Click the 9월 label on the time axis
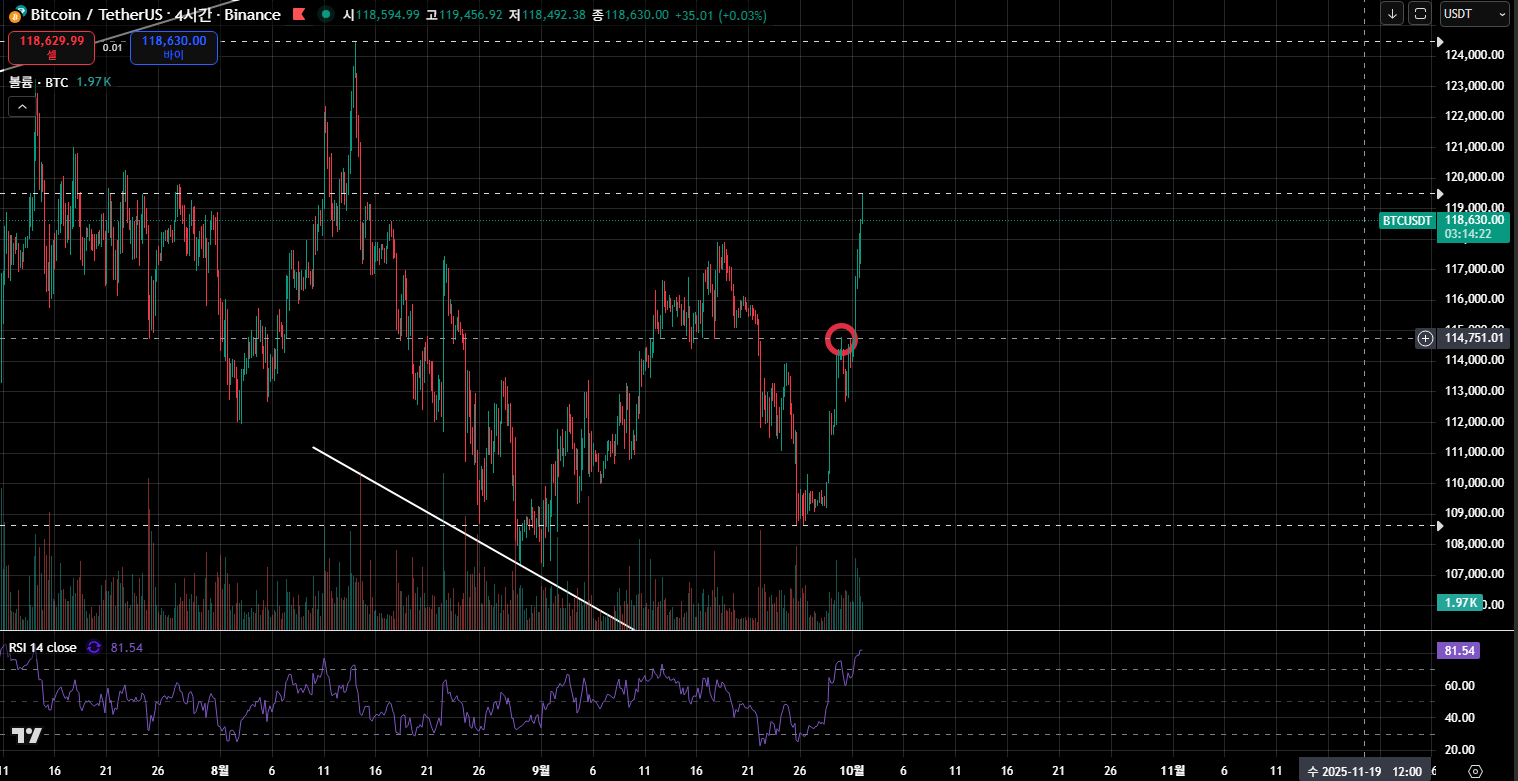 (541, 770)
